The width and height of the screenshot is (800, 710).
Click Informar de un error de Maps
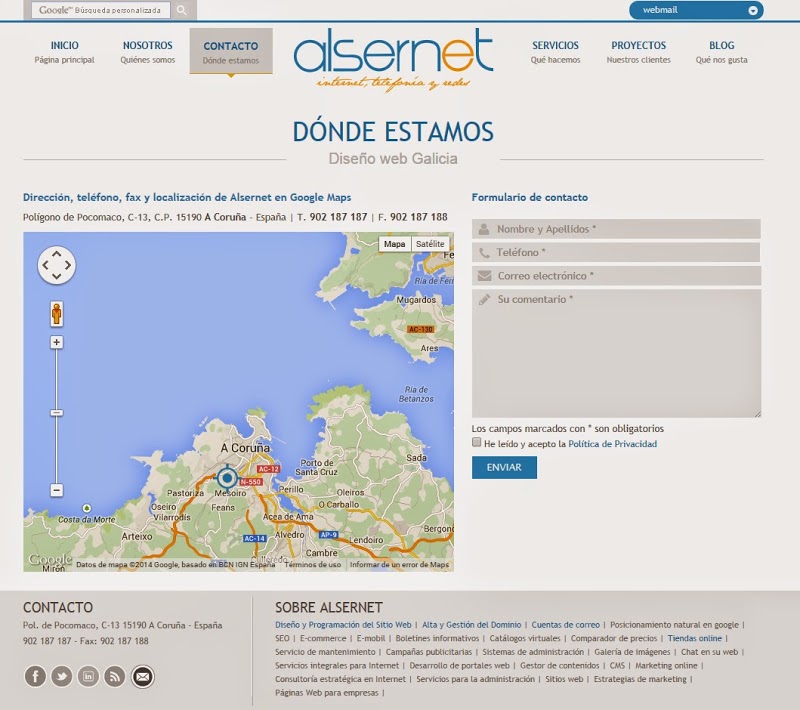[x=399, y=564]
